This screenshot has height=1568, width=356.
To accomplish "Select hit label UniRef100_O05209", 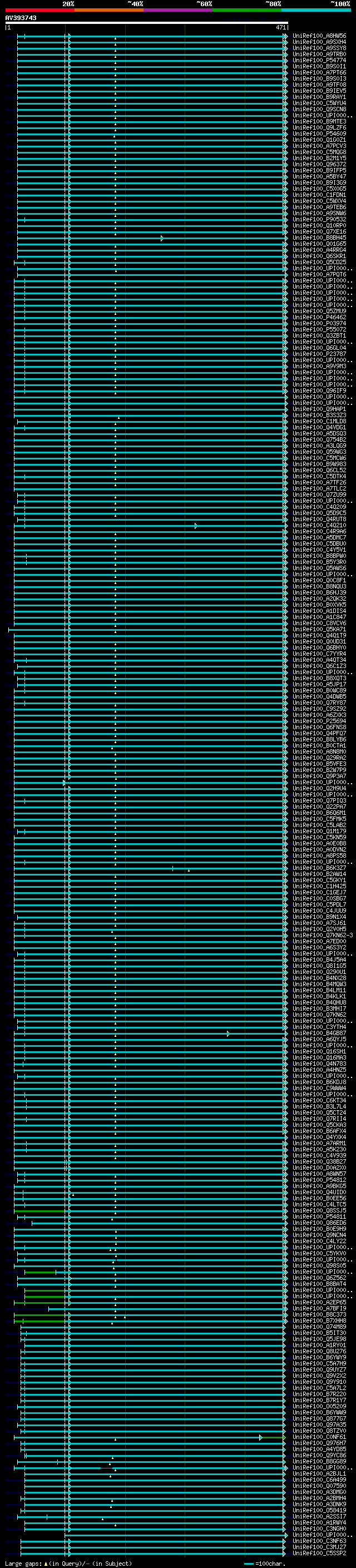I will (x=319, y=1407).
